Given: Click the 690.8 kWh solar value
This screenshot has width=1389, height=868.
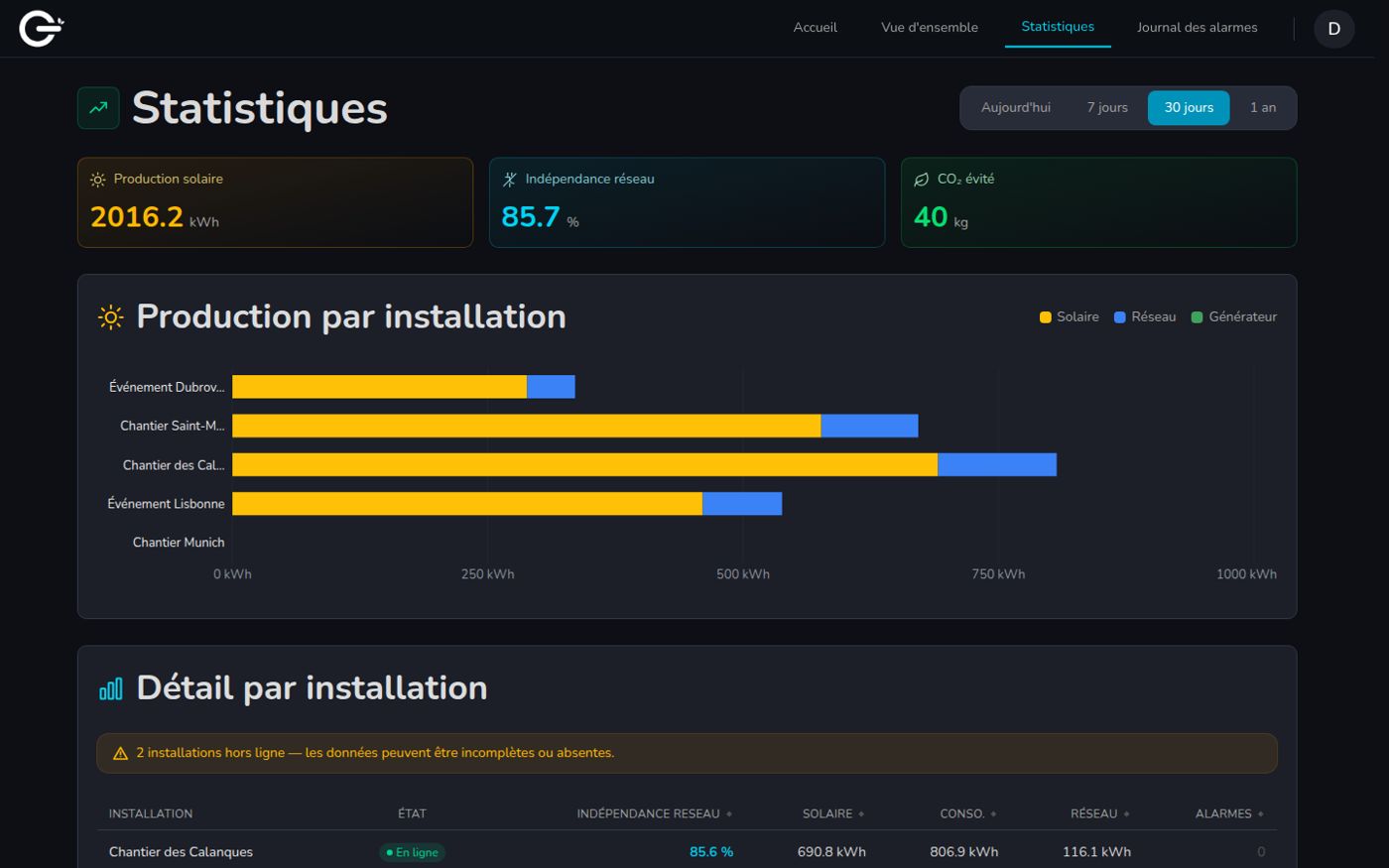Looking at the screenshot, I should [x=831, y=852].
